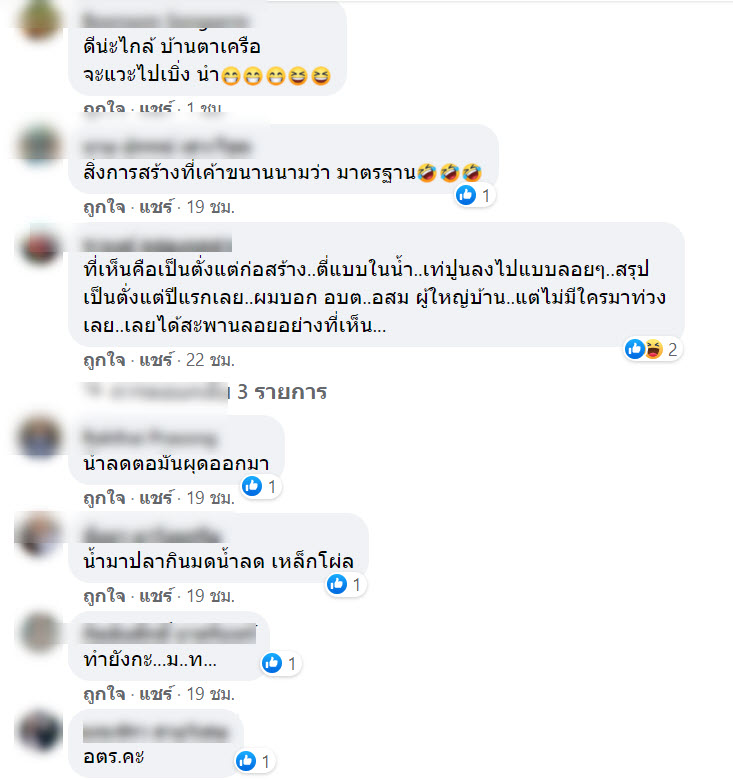Click ถูกใจ under น้ำลดตอมันผุดออกมา comment
733x780 pixels.
[104, 497]
